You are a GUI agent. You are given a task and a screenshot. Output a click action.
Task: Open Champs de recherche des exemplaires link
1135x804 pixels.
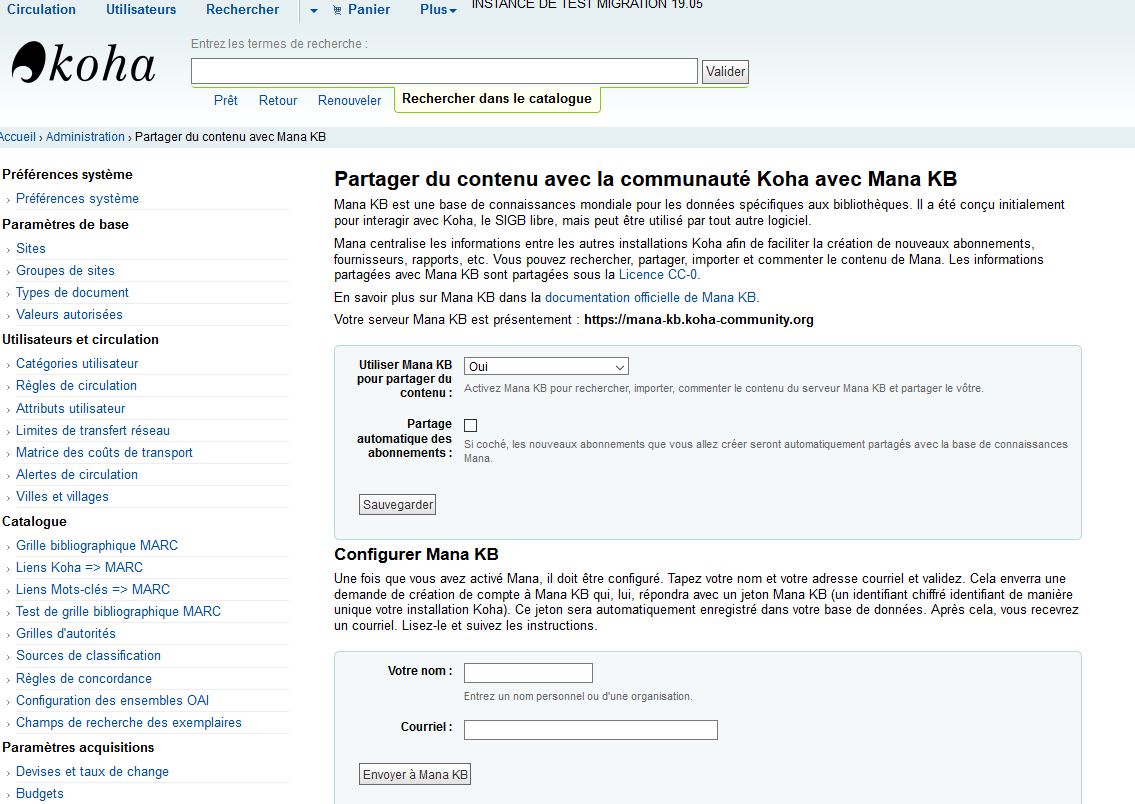pos(129,722)
